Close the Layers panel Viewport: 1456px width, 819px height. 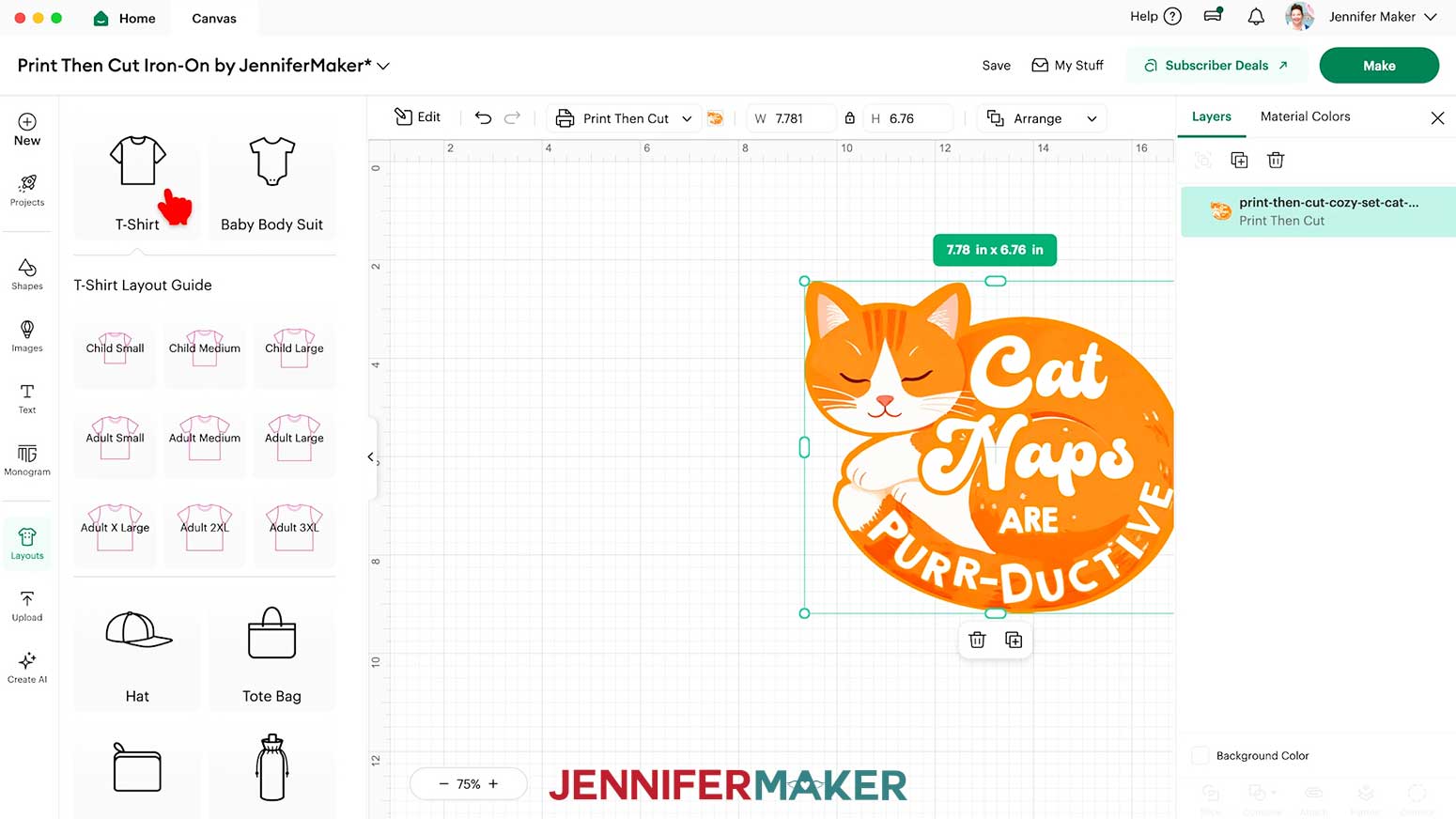click(1437, 117)
